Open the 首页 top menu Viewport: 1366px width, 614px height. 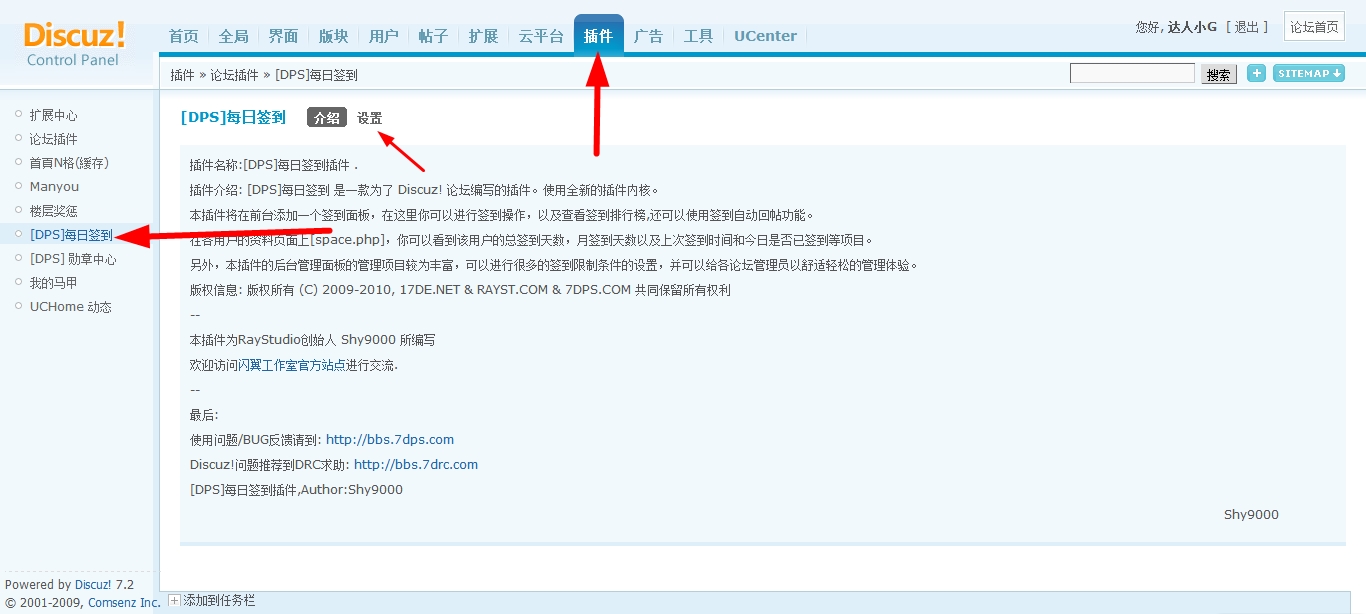(x=184, y=36)
